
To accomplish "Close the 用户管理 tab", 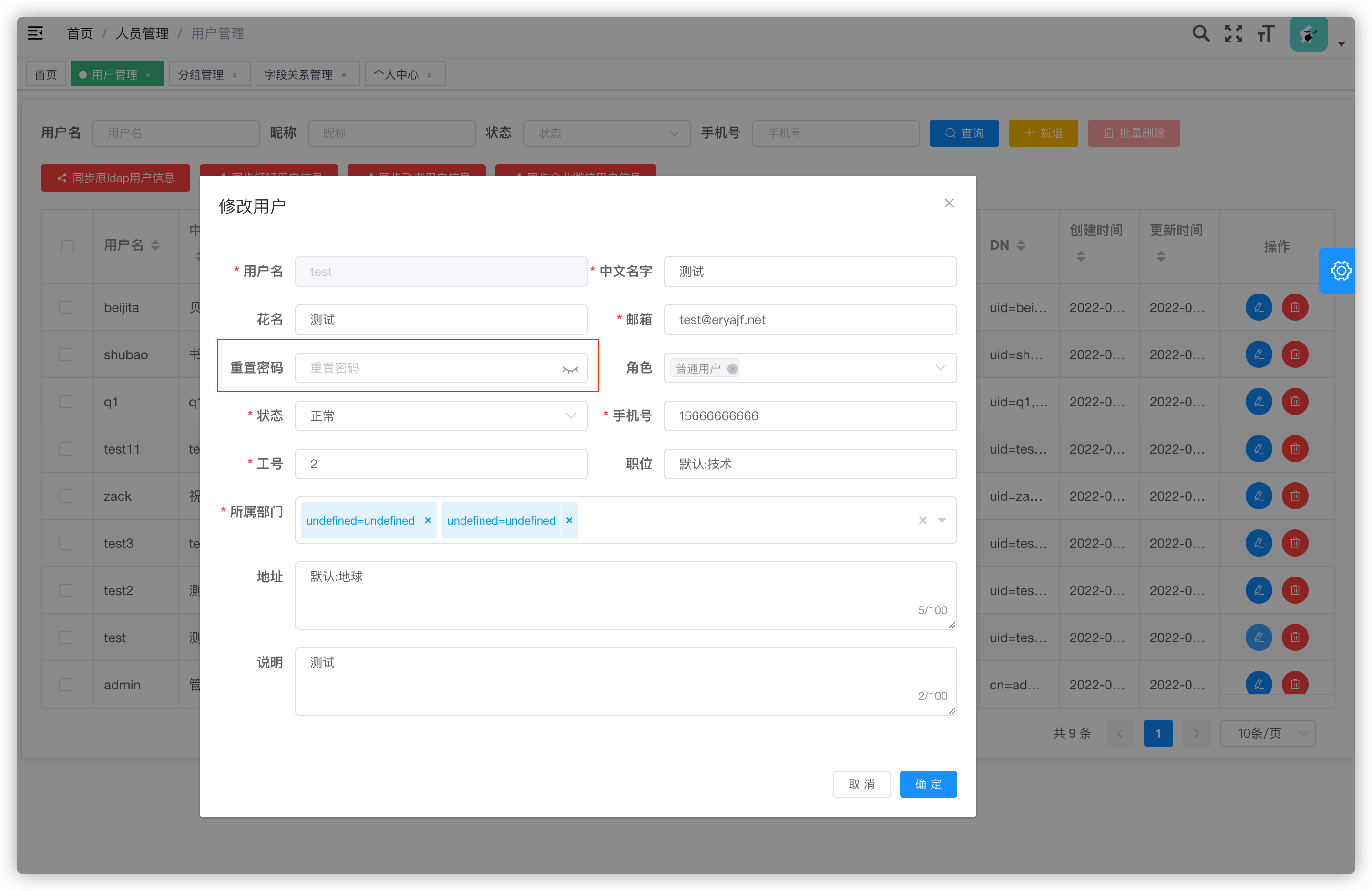I will coord(148,75).
